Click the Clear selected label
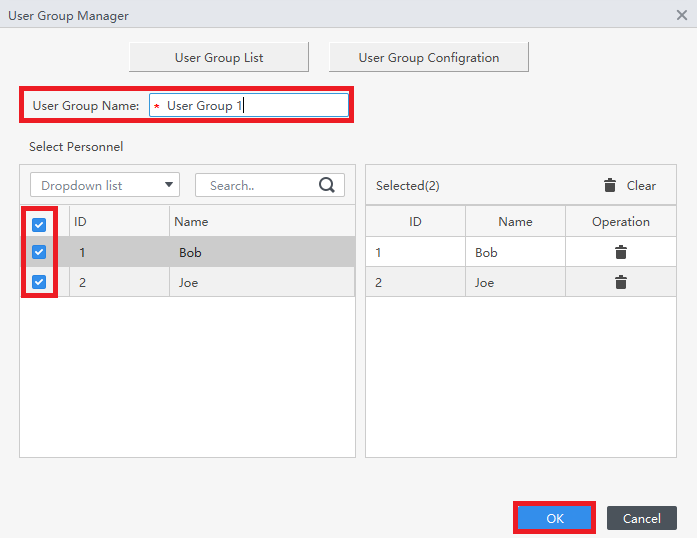Screen dimensions: 697x538 pyautogui.click(x=641, y=185)
